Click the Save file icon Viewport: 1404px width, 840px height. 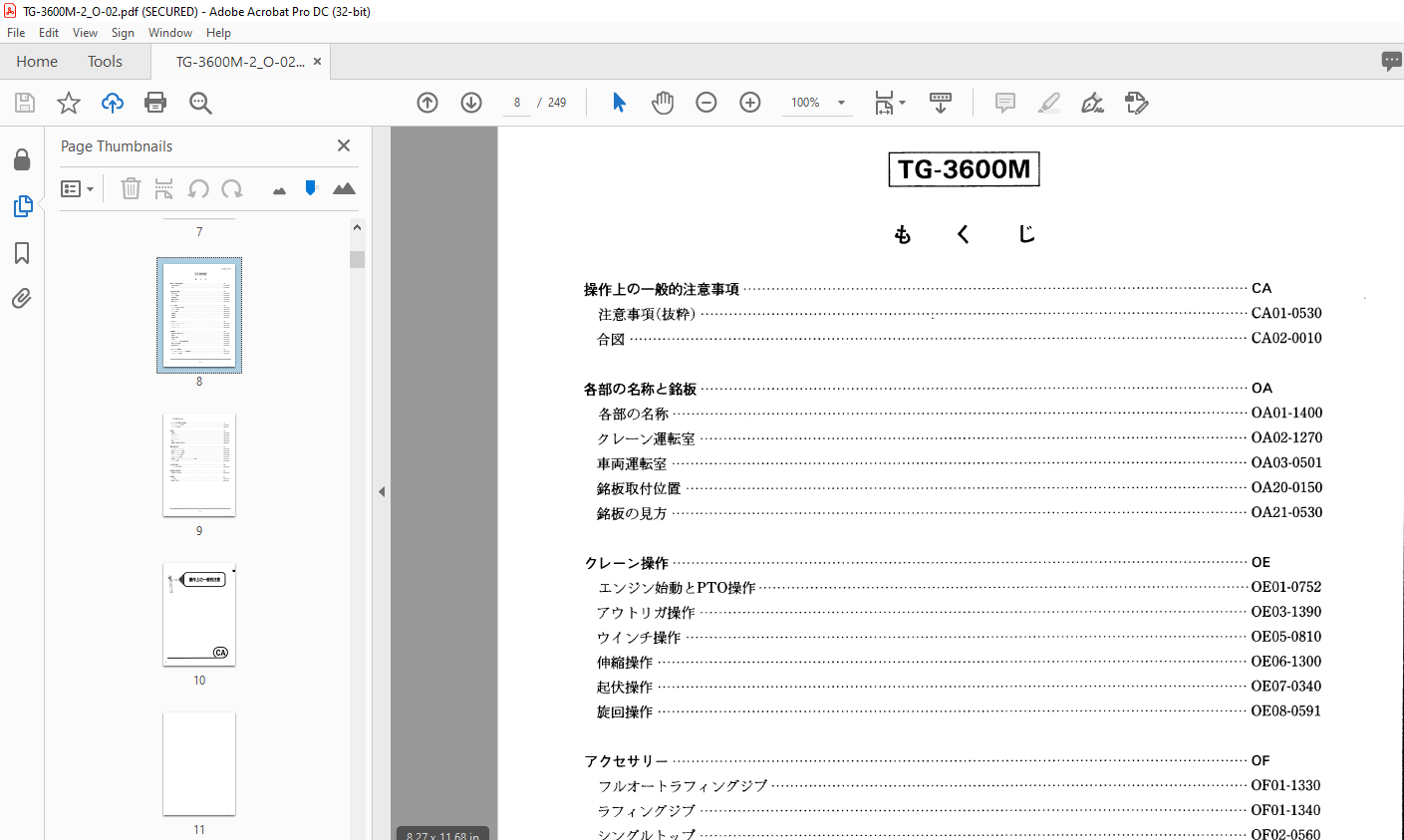(x=25, y=103)
